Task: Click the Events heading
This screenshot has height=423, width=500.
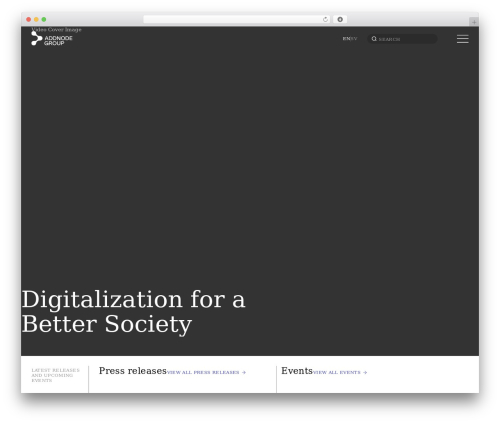Action: click(x=297, y=371)
